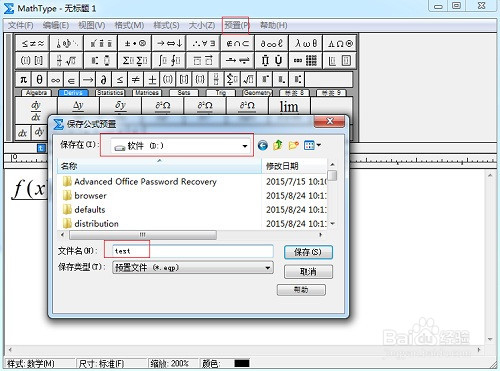The width and height of the screenshot is (500, 371).
Task: Expand the save location dropdown (D:)
Action: click(245, 146)
